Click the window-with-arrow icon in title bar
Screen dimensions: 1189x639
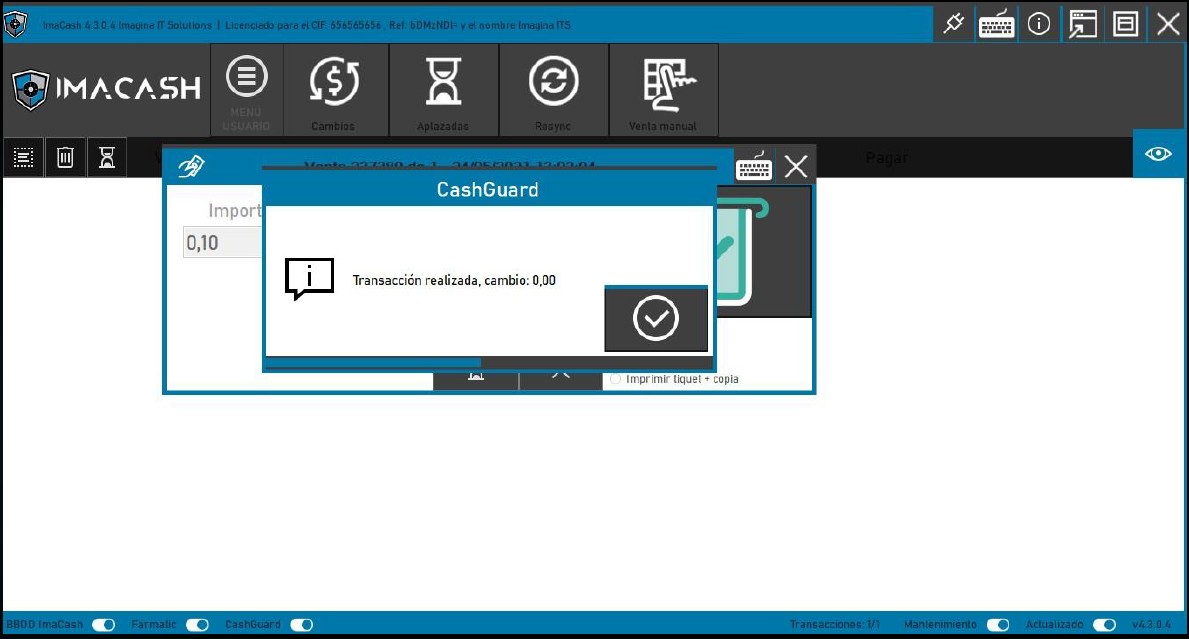(x=1082, y=24)
